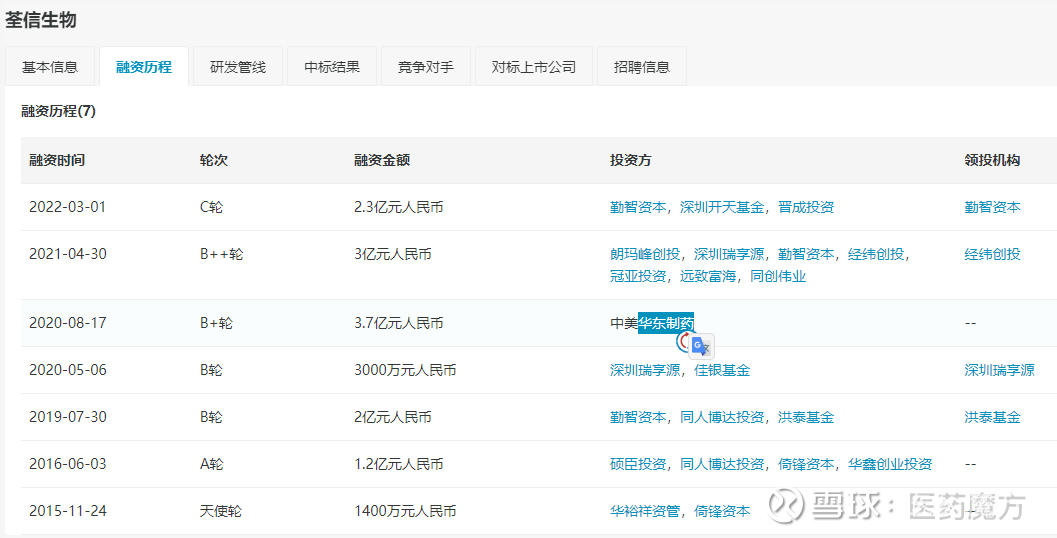Click the 同创伟业 investor link
Viewport: 1057px width, 538px height.
(x=778, y=276)
